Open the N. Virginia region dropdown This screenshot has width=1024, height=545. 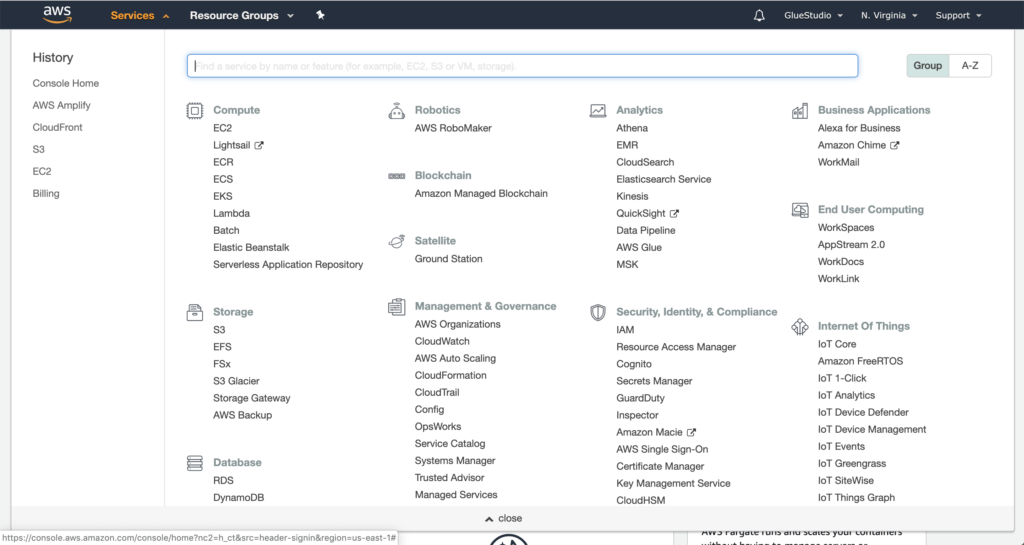click(889, 15)
